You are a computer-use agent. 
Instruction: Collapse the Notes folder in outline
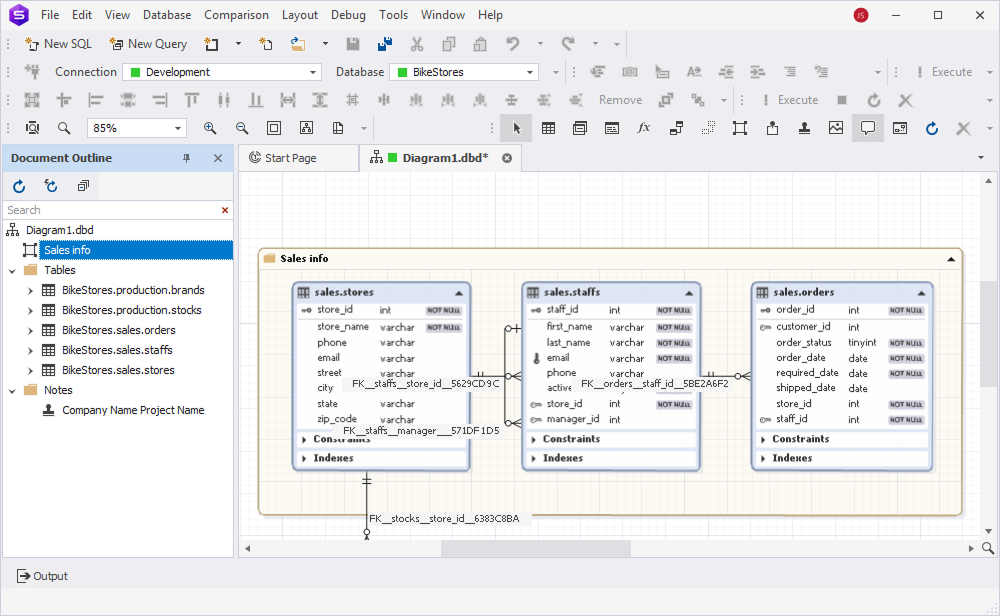tap(12, 390)
